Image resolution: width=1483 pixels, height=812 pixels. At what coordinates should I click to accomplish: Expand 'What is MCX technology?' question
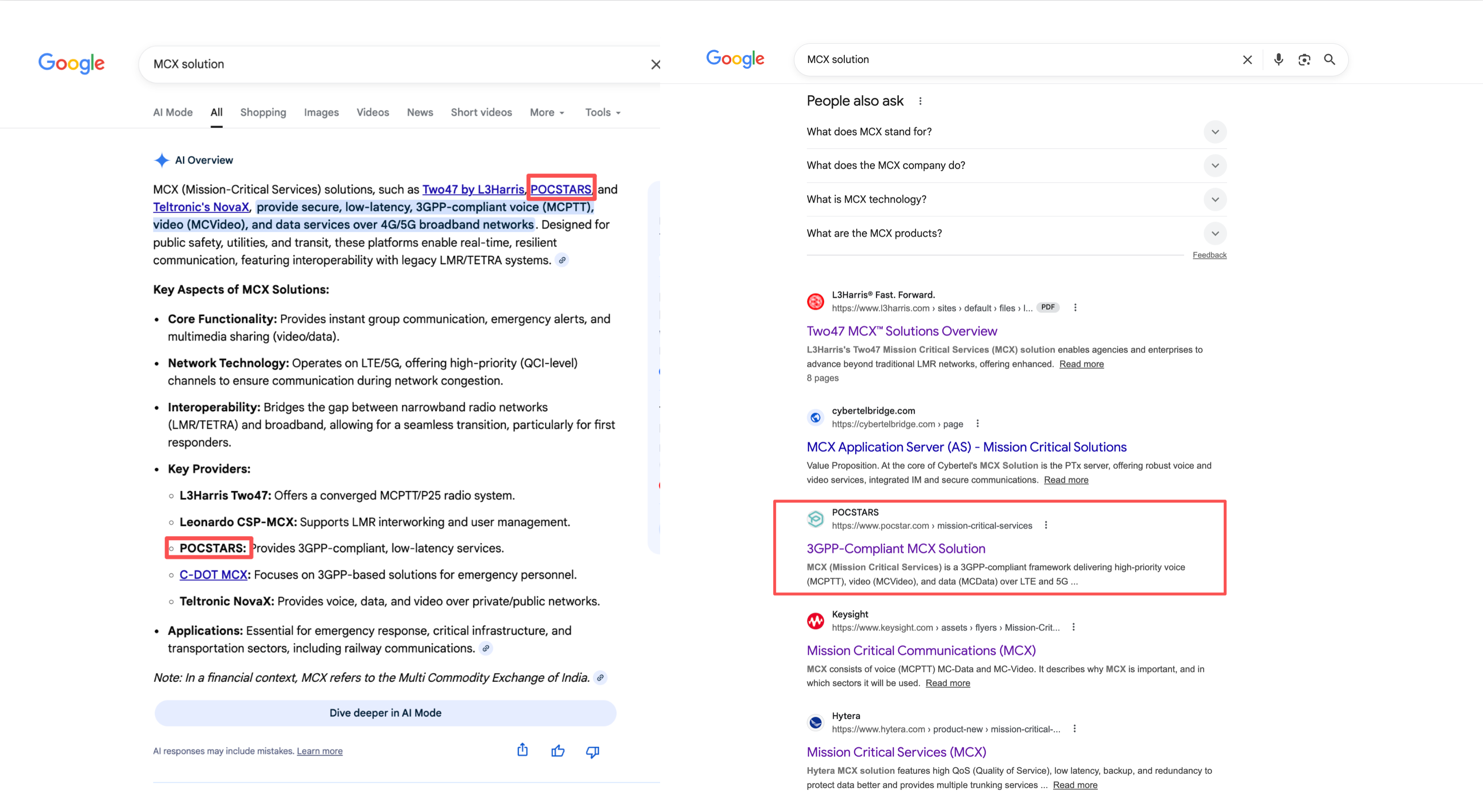coord(1215,200)
